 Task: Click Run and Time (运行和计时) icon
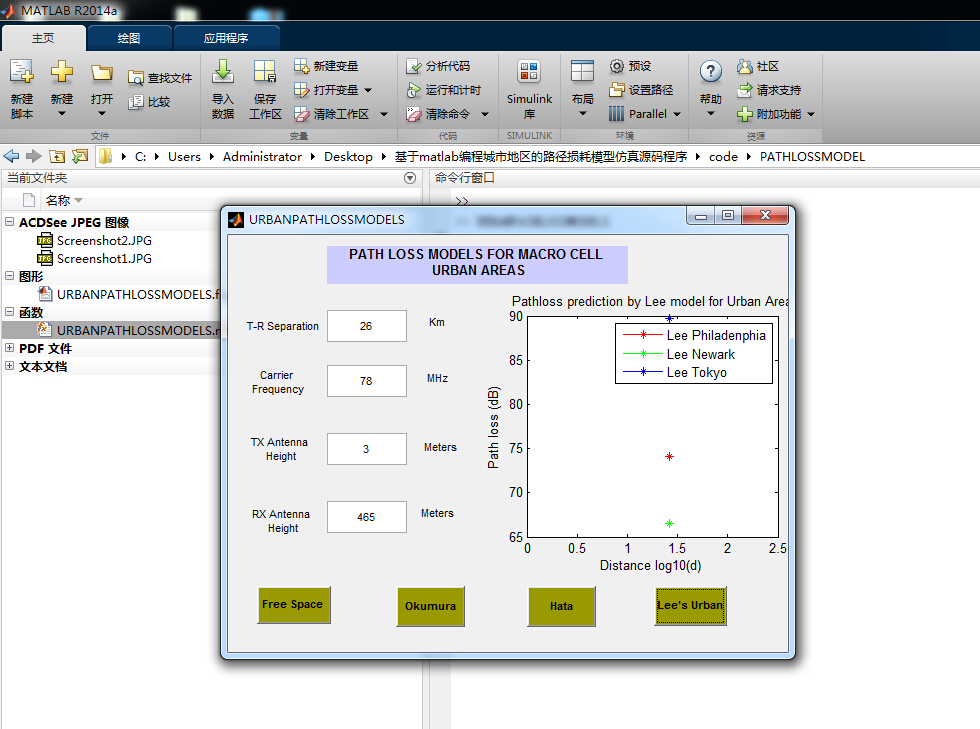click(x=414, y=90)
